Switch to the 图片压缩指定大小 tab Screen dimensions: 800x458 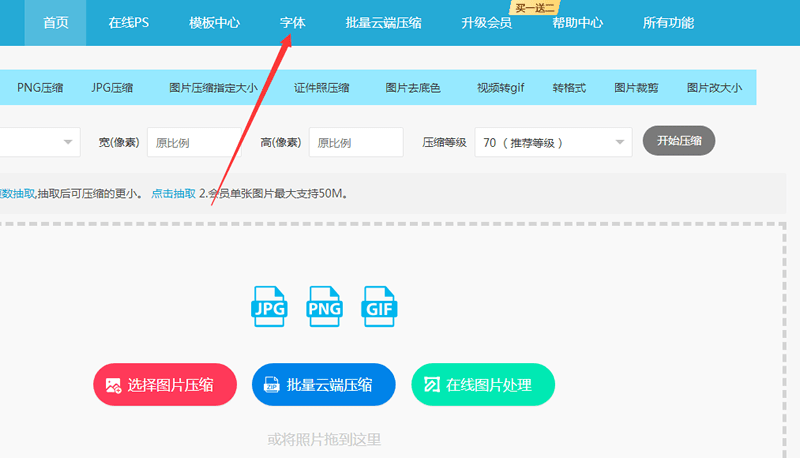tap(213, 88)
